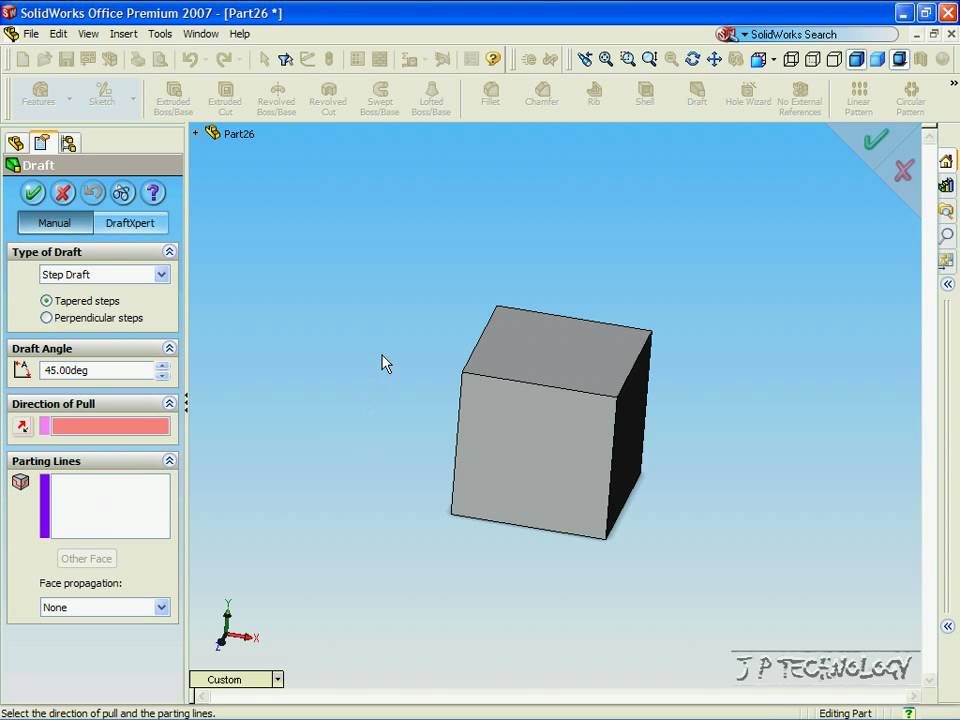Click the Parting Lines cube icon
This screenshot has height=720, width=960.
pyautogui.click(x=21, y=482)
